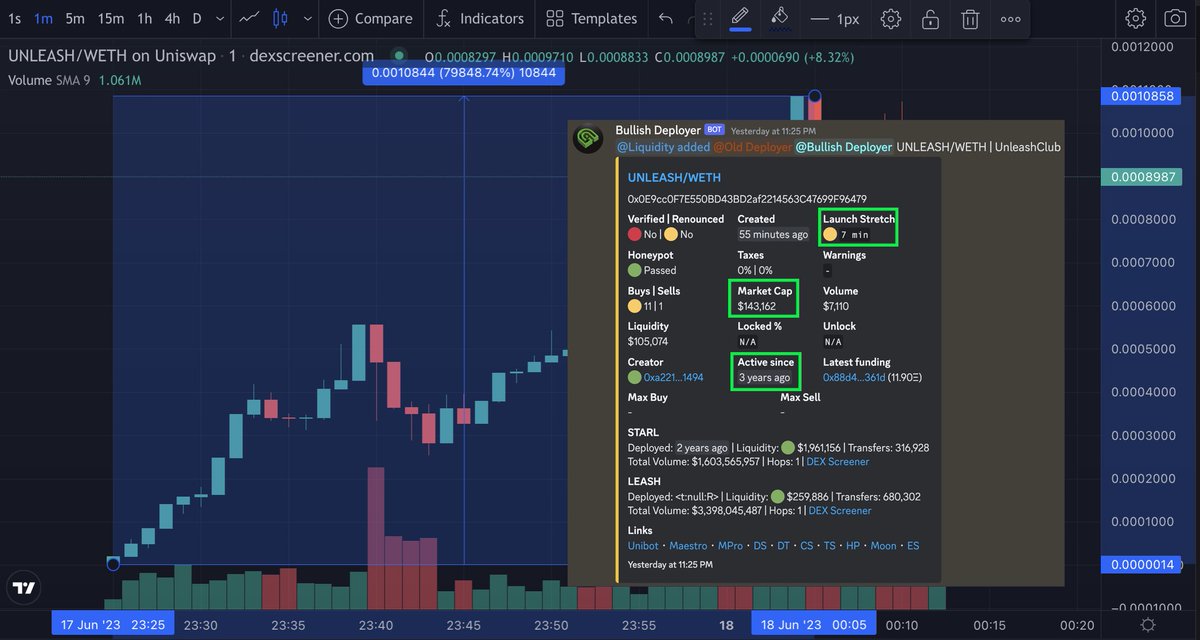Click the 18 Jun '23 00:05 time label

pyautogui.click(x=812, y=625)
